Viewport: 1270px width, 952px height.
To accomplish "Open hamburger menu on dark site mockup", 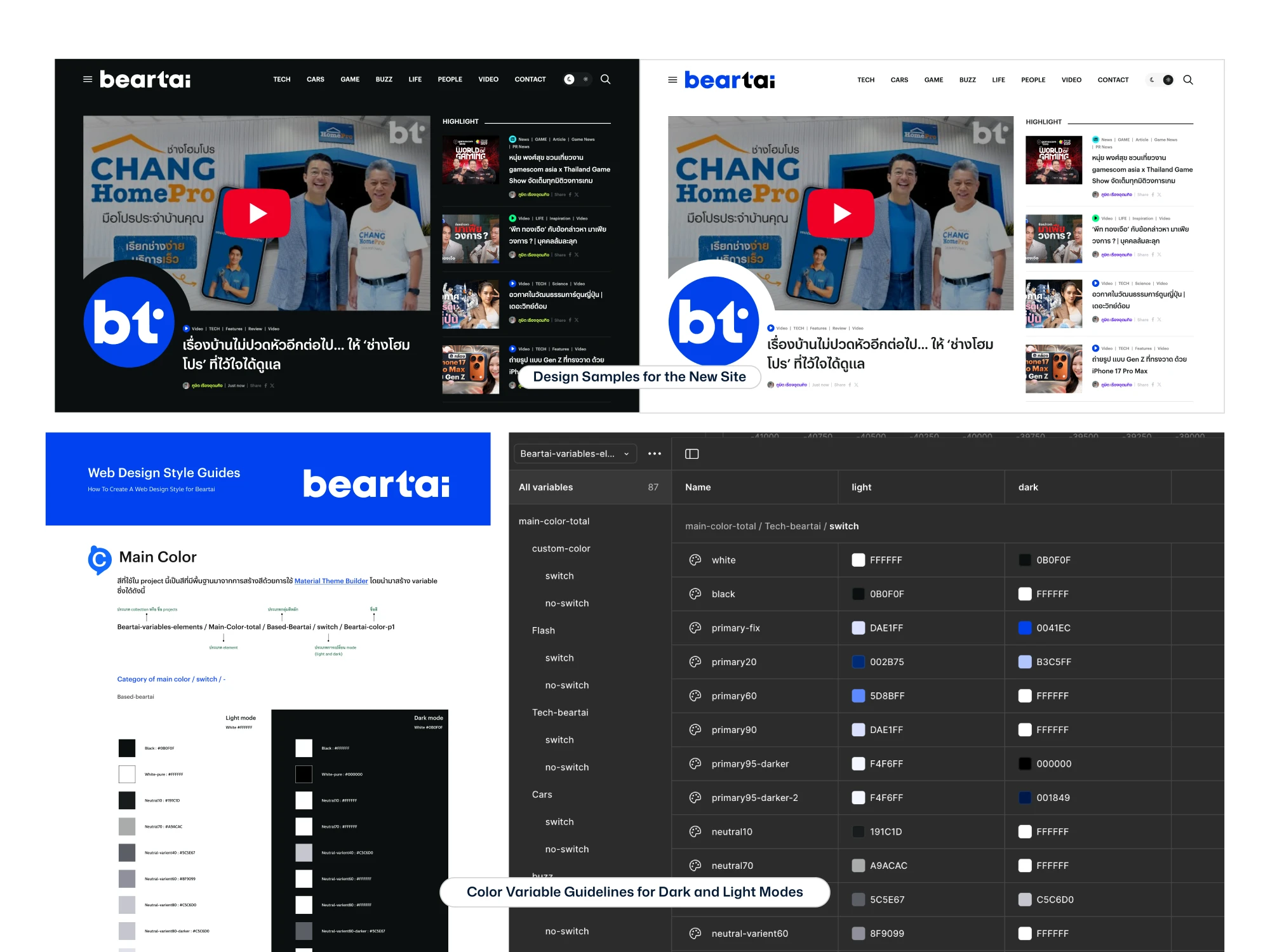I will (88, 79).
